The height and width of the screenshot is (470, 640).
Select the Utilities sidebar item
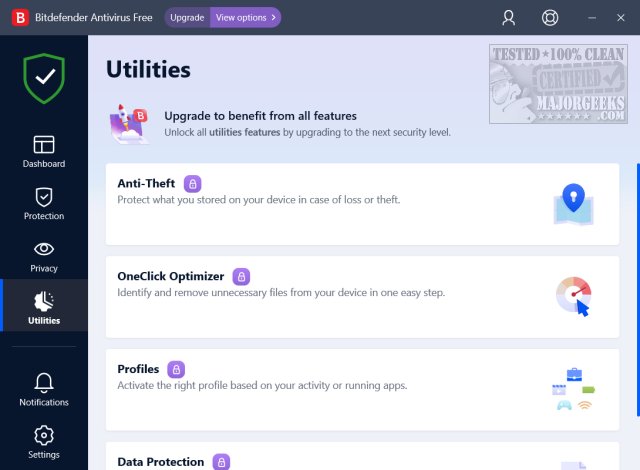pos(44,308)
